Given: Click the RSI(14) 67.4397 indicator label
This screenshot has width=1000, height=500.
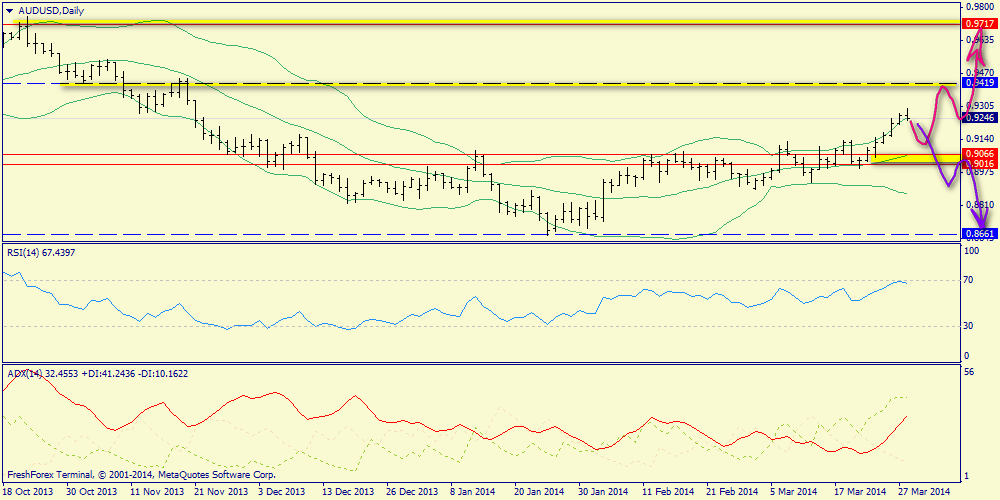Looking at the screenshot, I should coord(41,252).
